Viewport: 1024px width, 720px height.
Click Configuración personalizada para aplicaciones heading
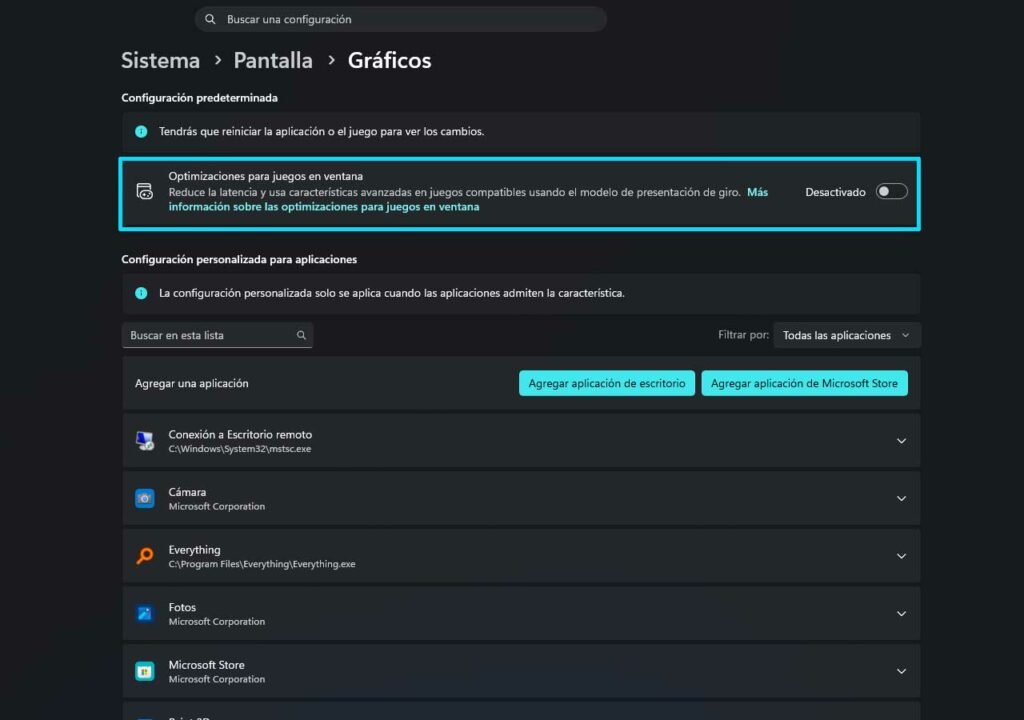(239, 259)
